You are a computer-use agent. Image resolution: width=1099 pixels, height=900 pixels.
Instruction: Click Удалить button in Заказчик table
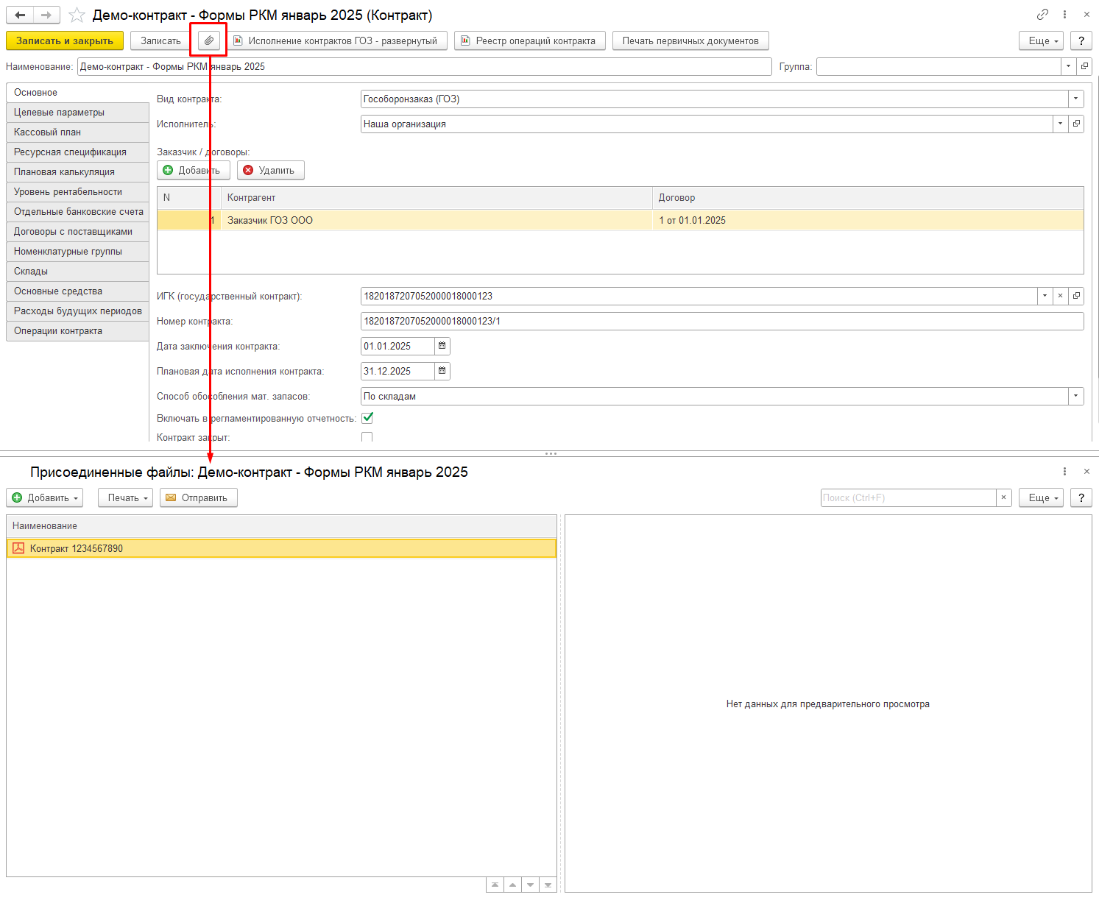point(271,171)
